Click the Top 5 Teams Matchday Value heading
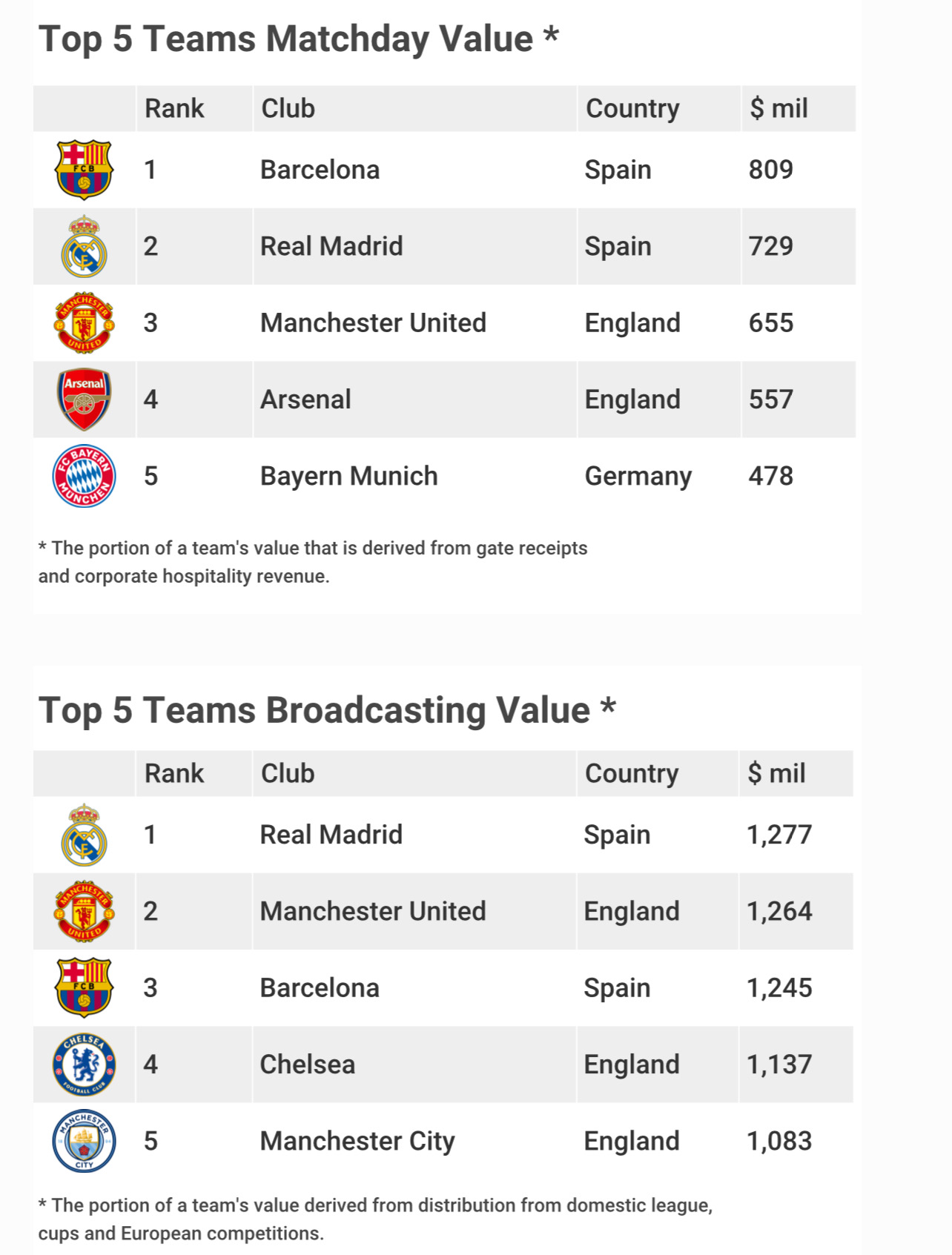 298,39
